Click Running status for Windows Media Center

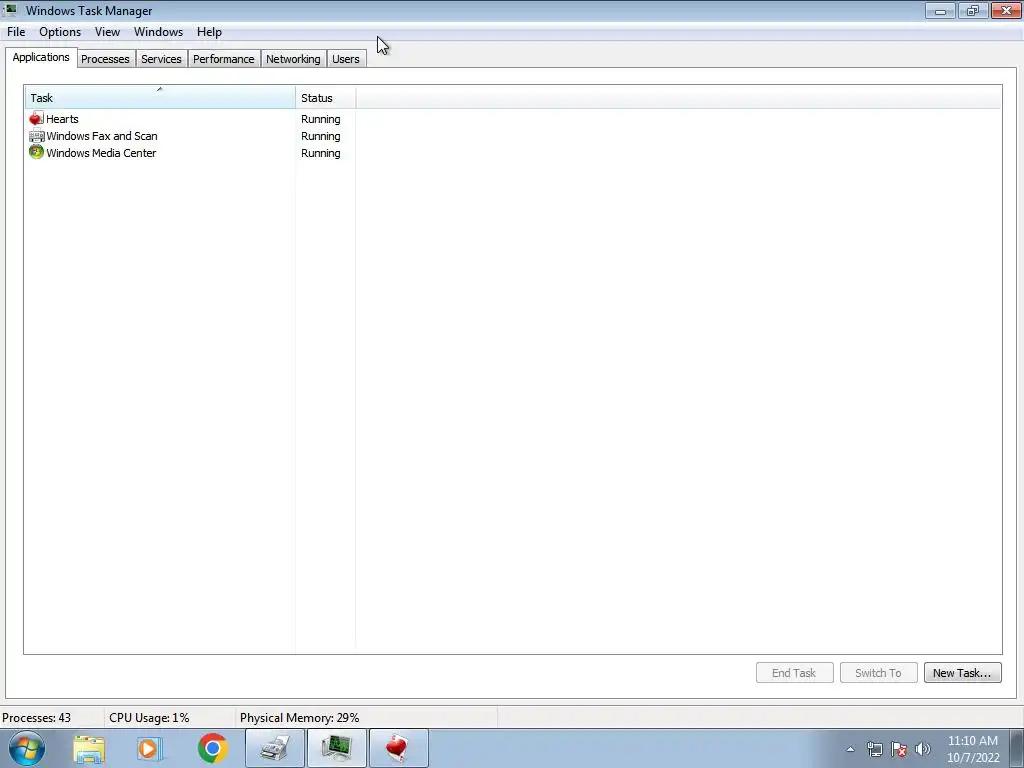point(321,153)
